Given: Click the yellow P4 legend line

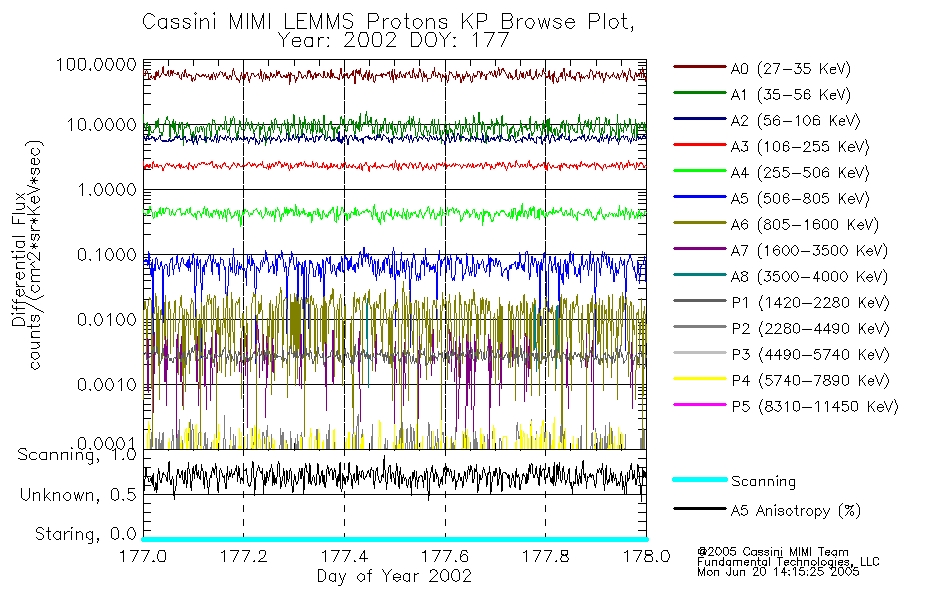Looking at the screenshot, I should pos(699,379).
